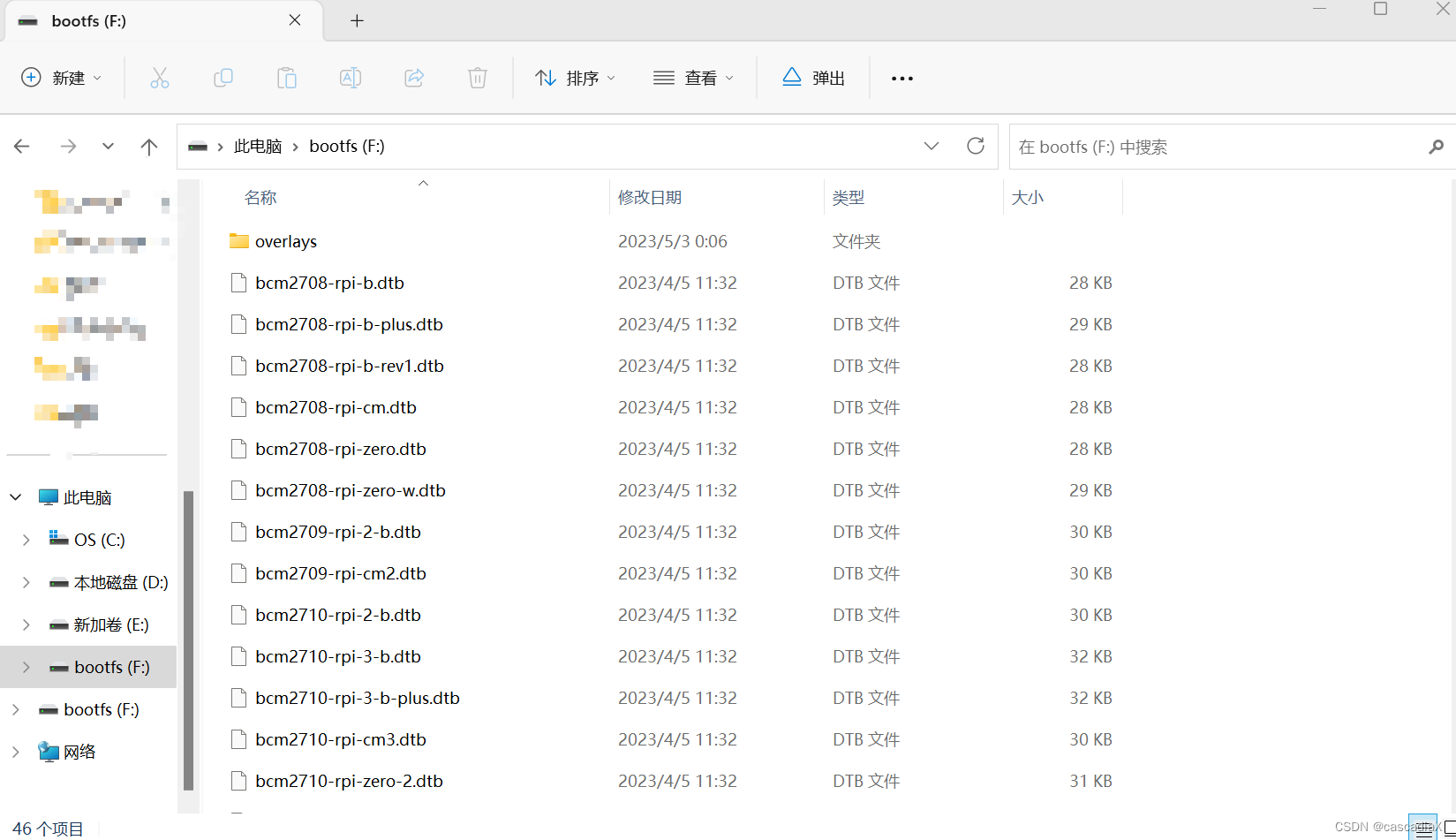
Task: Select file bcm2709-rpi-2-b.dtb
Action: (338, 532)
